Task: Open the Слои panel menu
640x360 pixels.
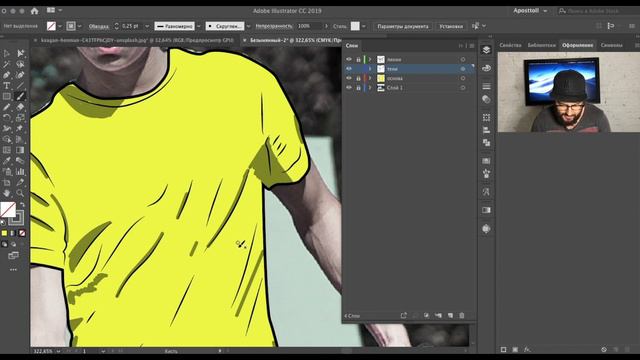Action: pos(472,46)
